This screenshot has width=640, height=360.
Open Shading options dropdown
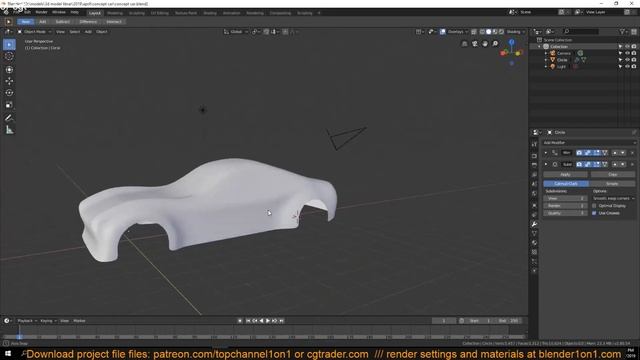(x=516, y=31)
